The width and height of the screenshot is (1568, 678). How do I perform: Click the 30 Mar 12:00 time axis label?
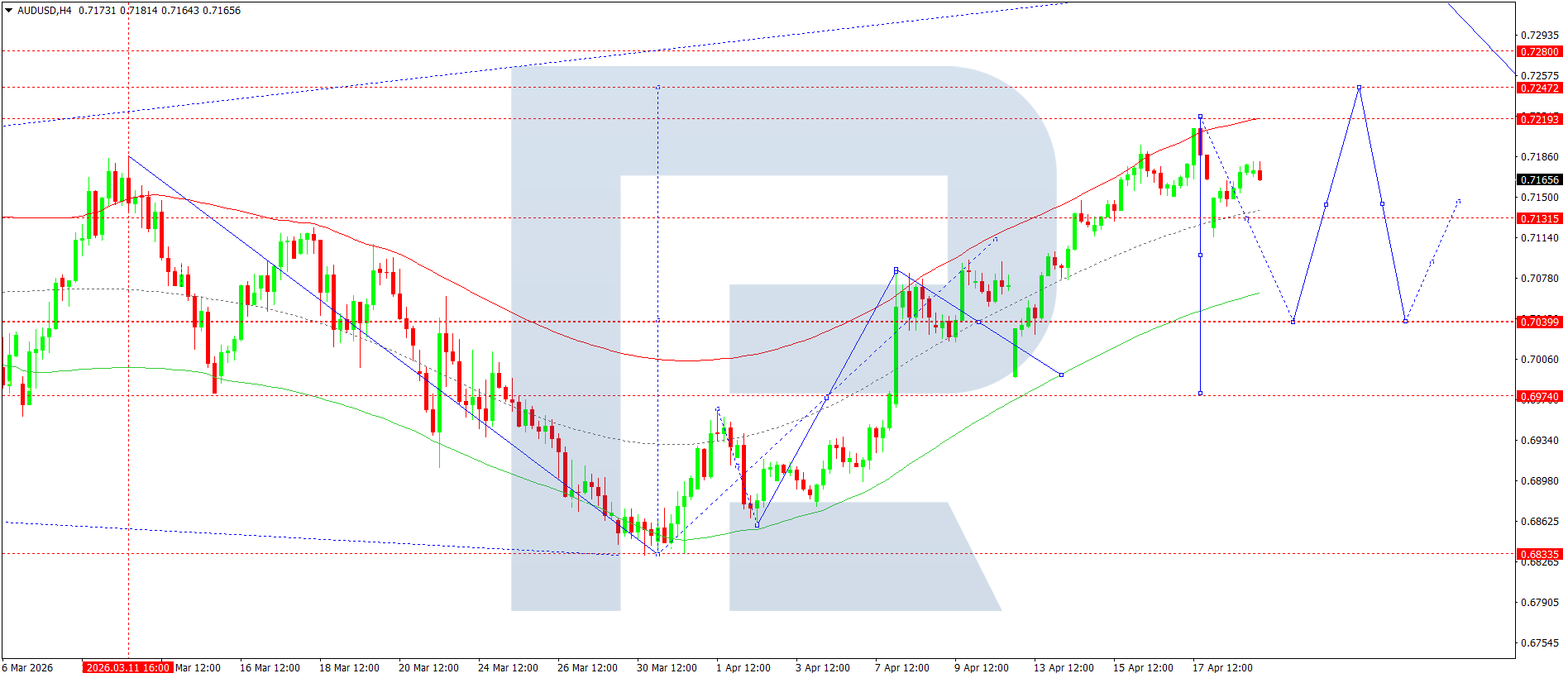[x=666, y=667]
